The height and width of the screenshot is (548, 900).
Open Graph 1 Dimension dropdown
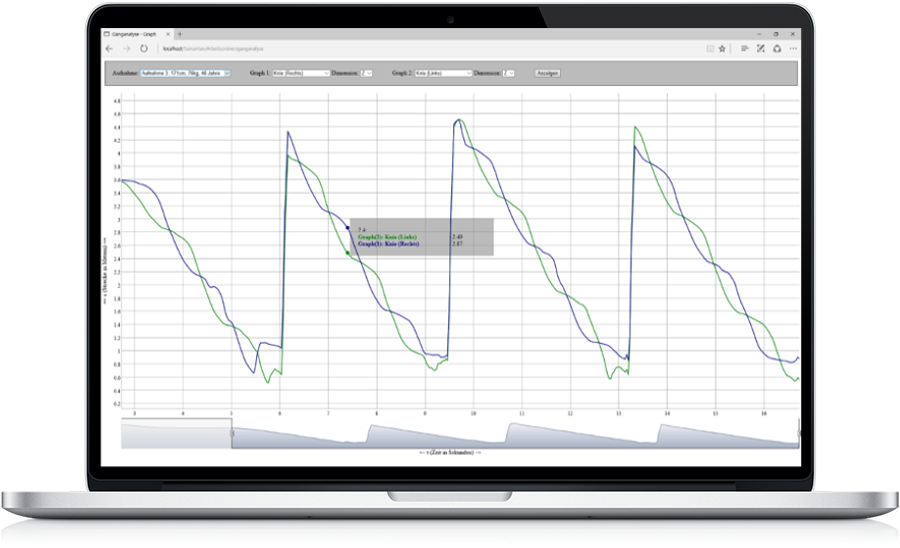367,73
